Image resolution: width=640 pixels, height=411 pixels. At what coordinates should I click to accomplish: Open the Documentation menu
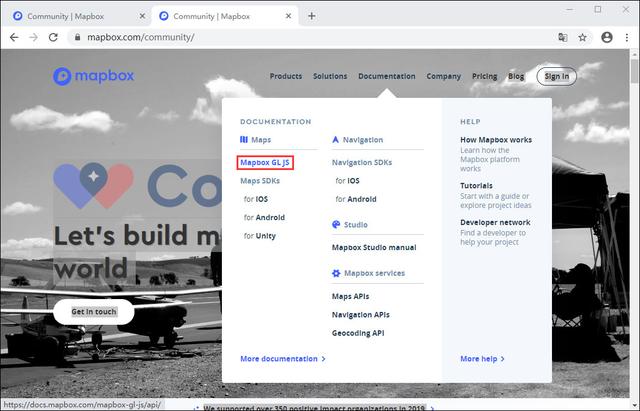pos(387,76)
